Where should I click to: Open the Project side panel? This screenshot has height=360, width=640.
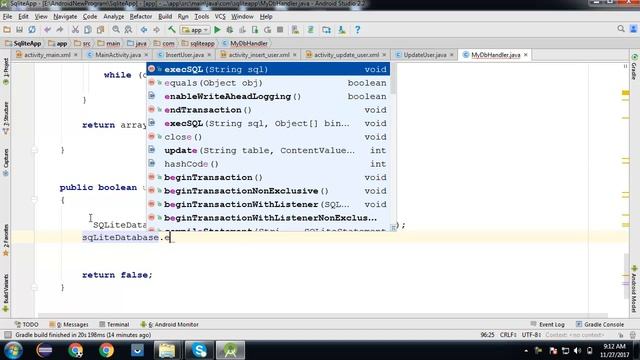pos(6,71)
